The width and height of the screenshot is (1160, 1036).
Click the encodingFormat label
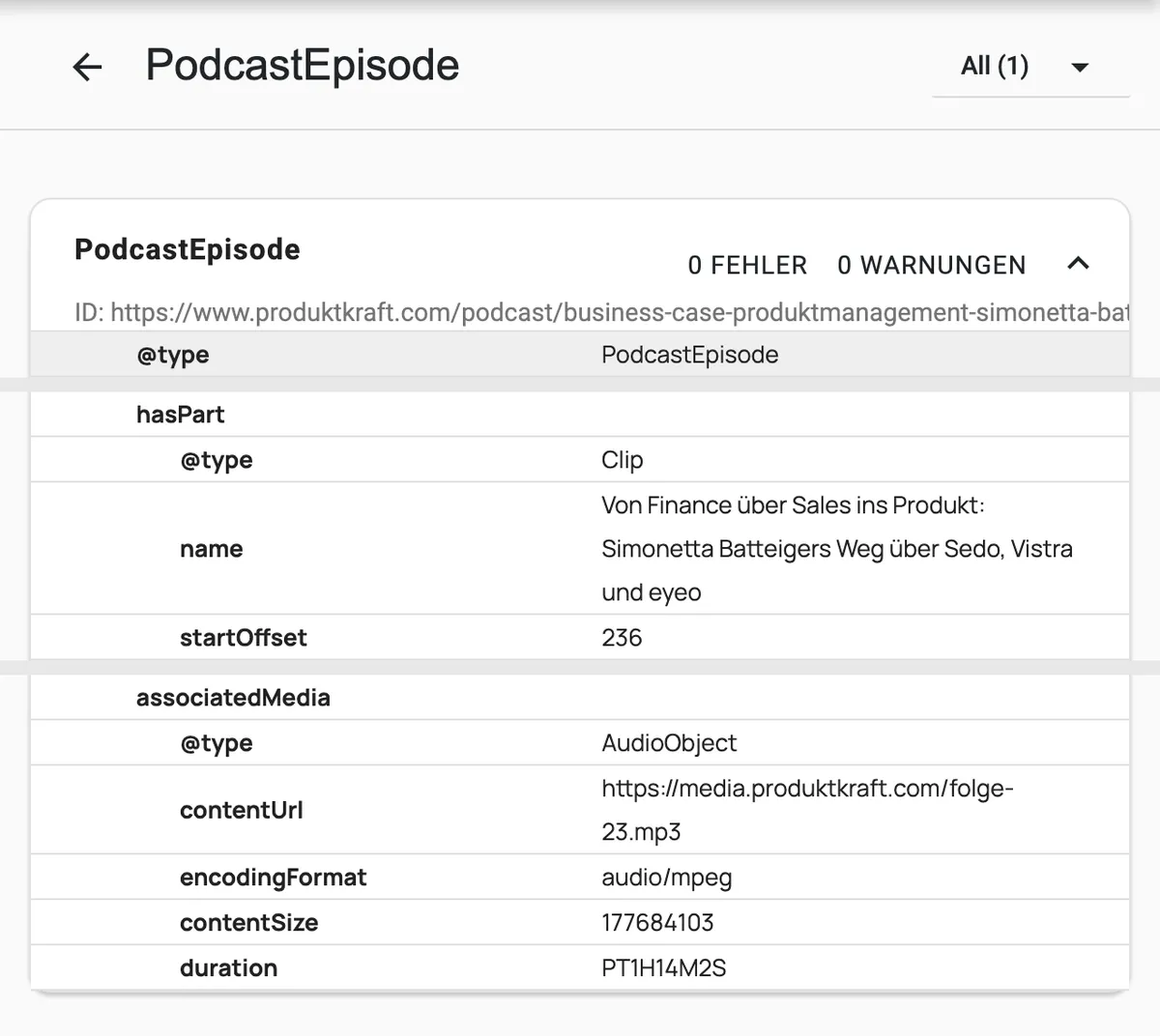[x=274, y=878]
